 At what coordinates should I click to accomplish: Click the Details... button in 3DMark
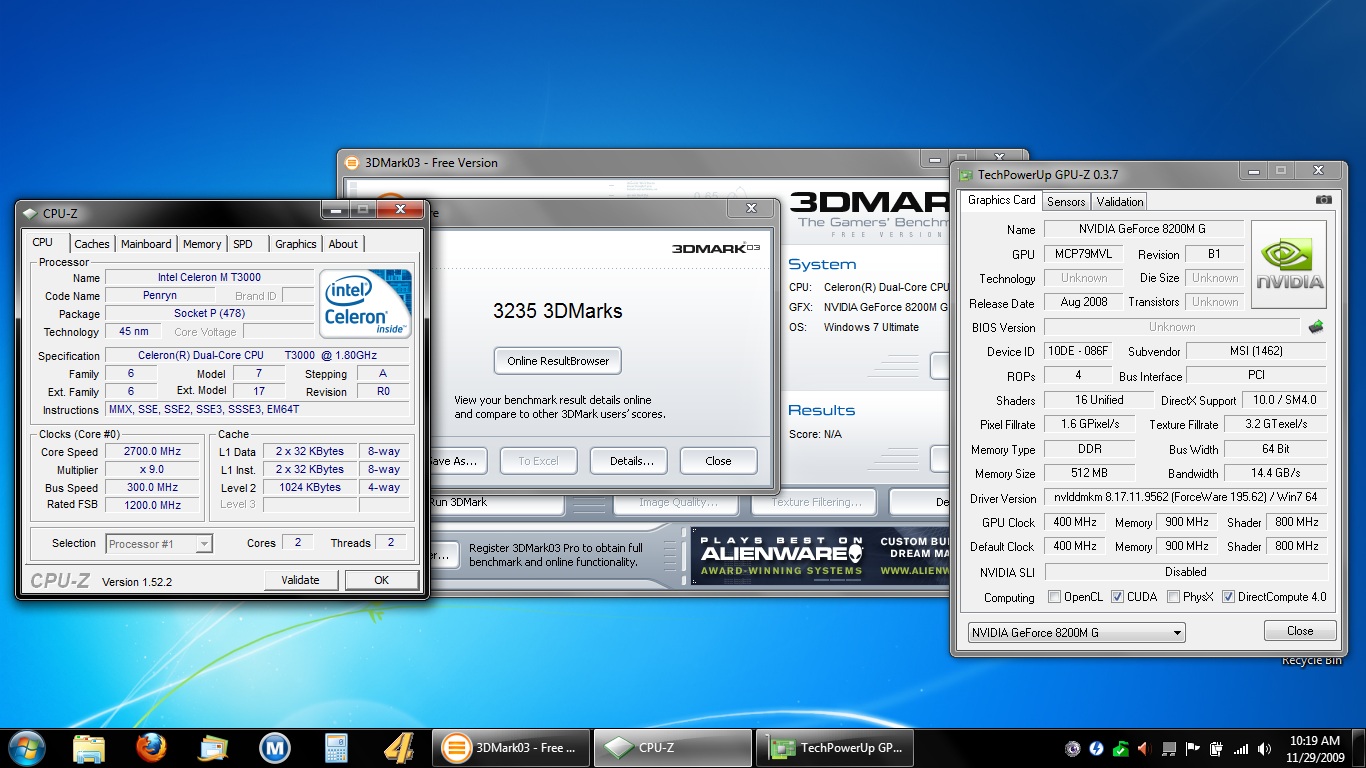628,461
